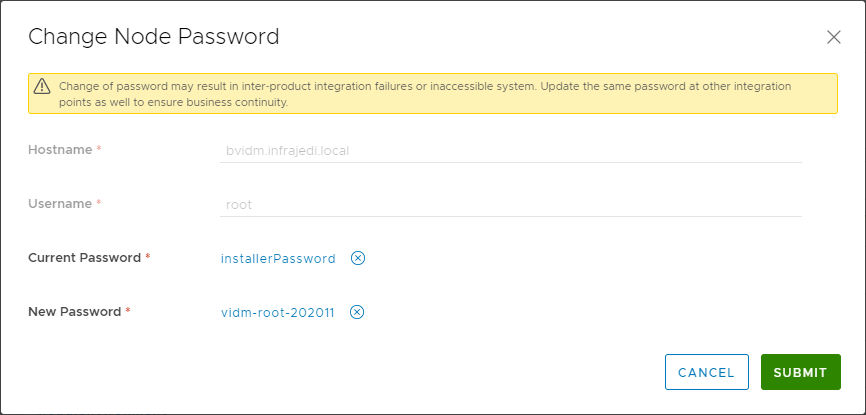This screenshot has height=415, width=866.
Task: Click the disabled Hostname field bvidm.infrajedi.local
Action: pos(511,150)
